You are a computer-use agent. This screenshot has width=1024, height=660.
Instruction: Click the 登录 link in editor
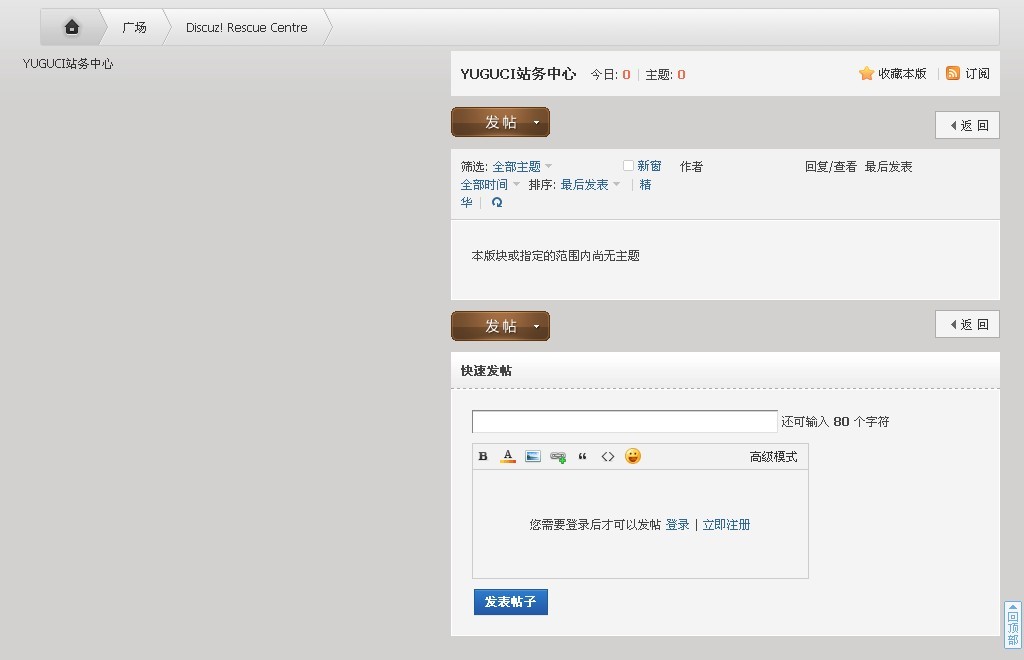pyautogui.click(x=677, y=524)
